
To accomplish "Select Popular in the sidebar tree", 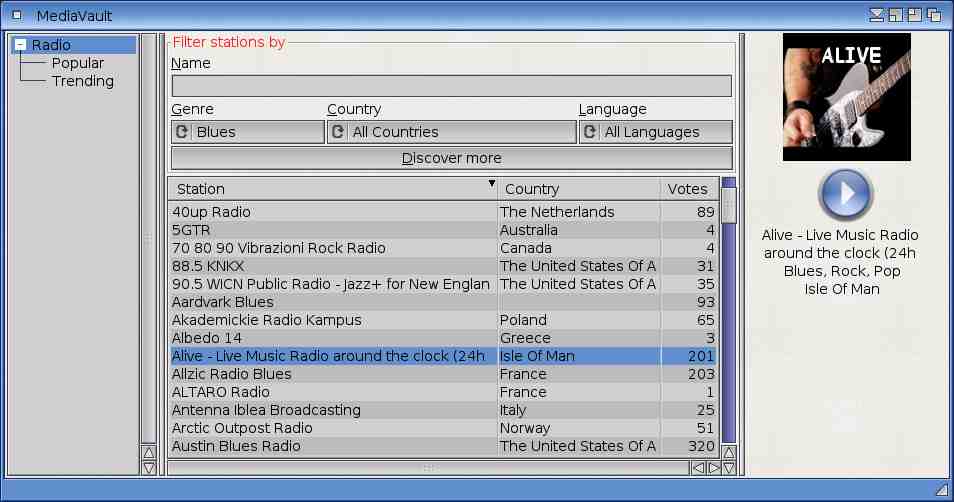I will (78, 63).
